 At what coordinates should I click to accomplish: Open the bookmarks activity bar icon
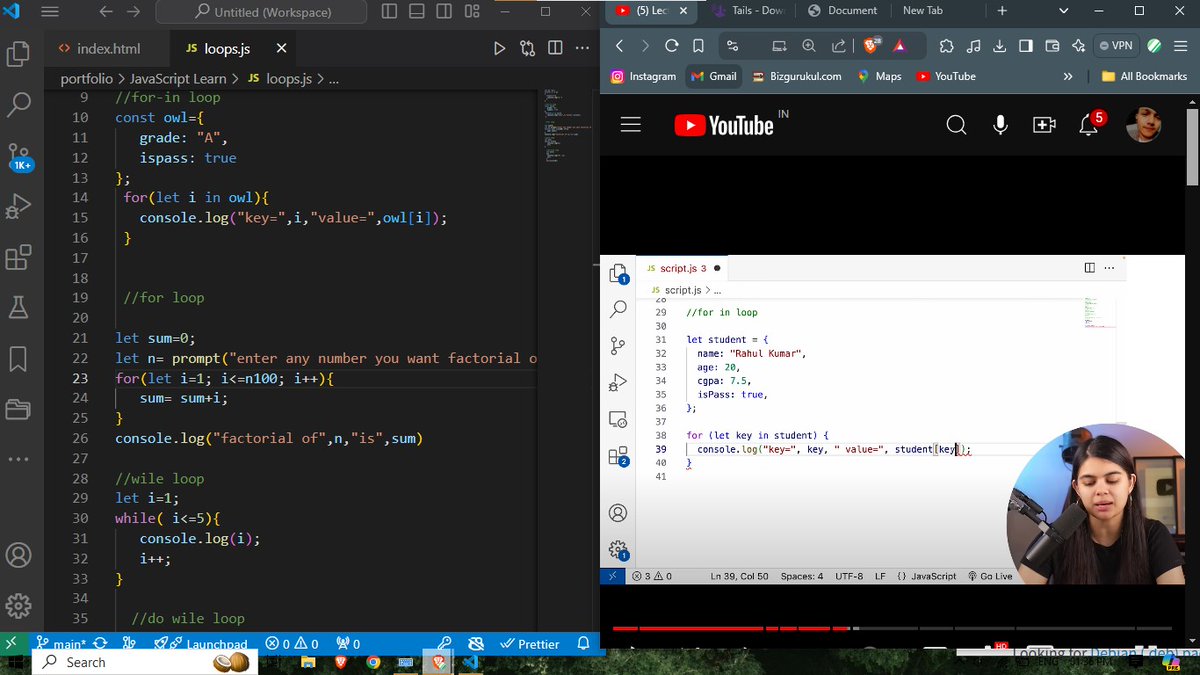[18, 359]
